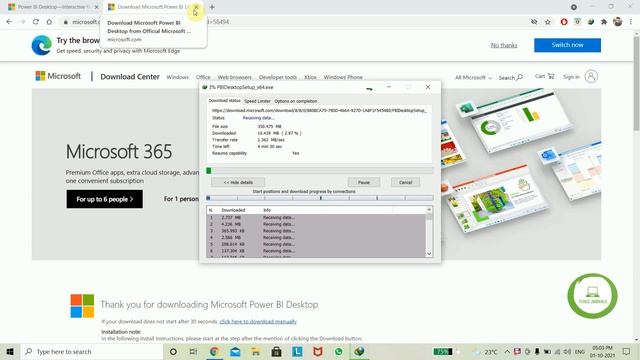Click the Microsoft logo in the page header
This screenshot has height=360, width=640.
tap(58, 76)
